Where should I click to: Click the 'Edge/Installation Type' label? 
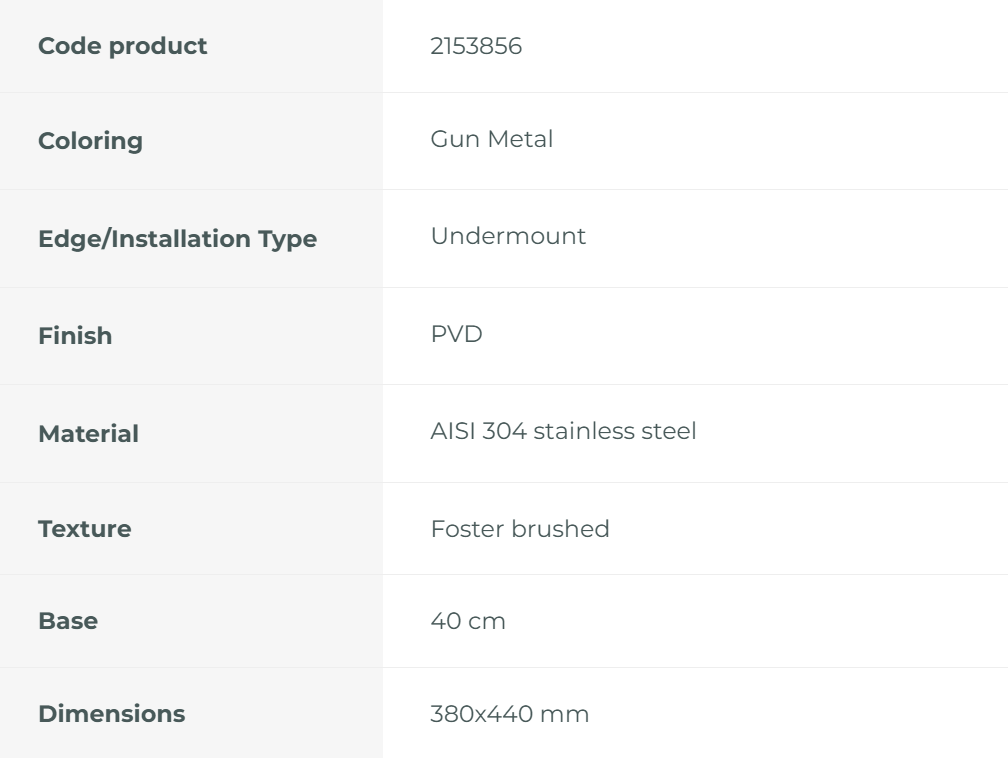(x=177, y=239)
